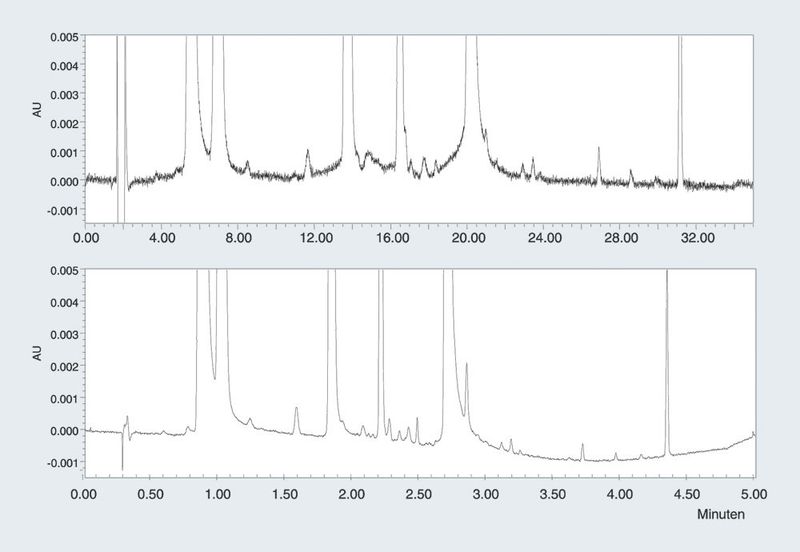Click the tall peak near 31 minutes

[x=680, y=110]
